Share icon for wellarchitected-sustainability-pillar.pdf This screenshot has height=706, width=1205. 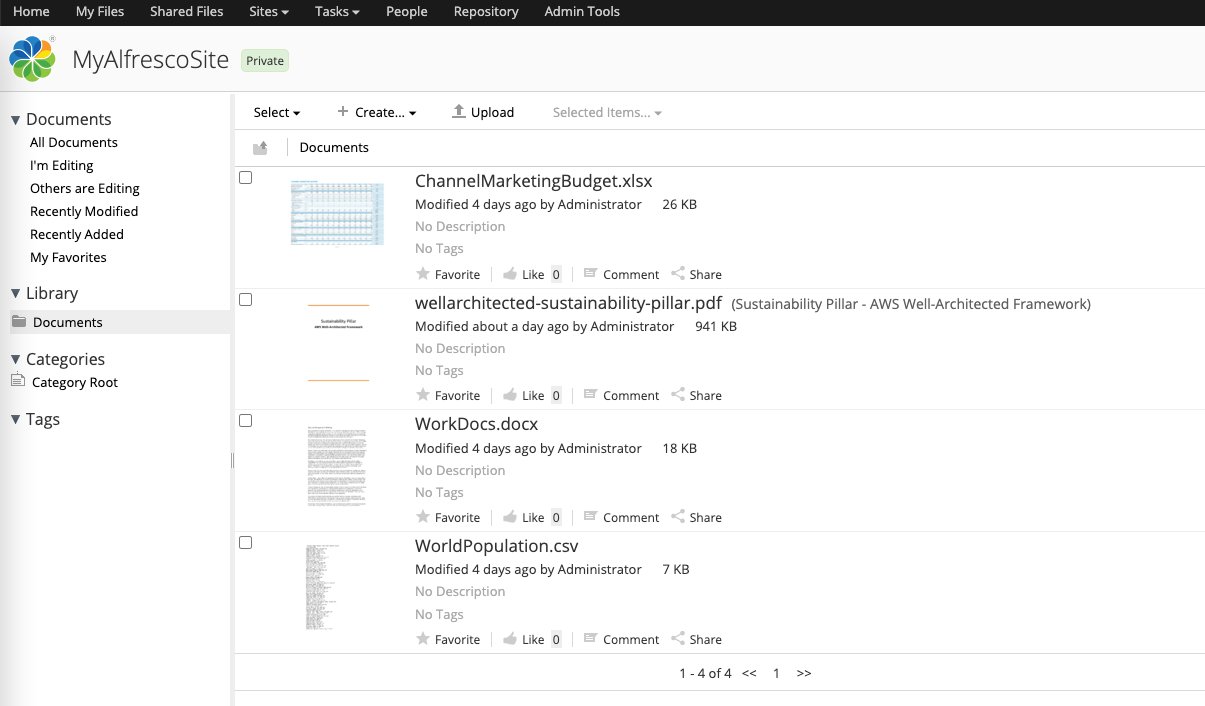678,395
